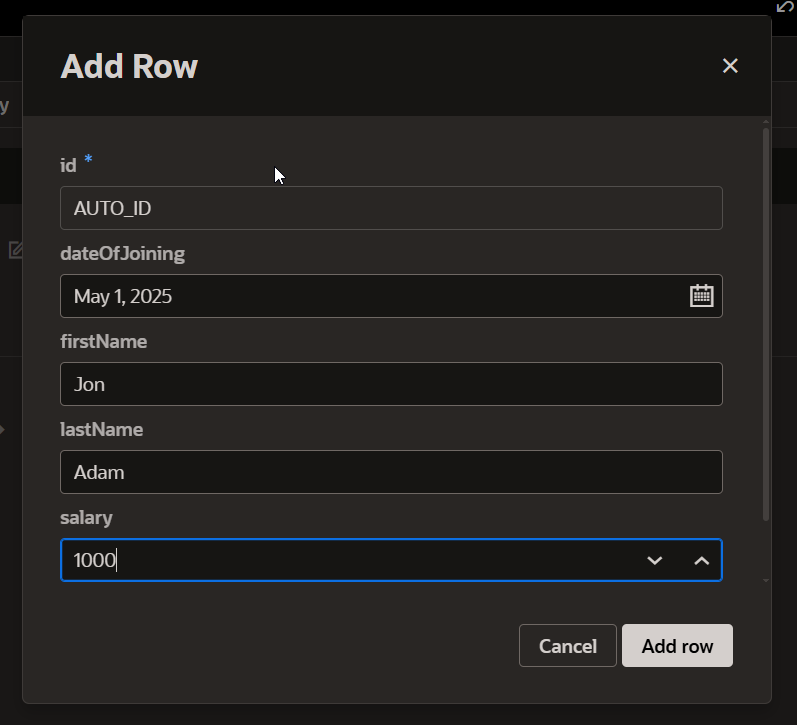Click the dateOfJoining label
Screen dimensions: 797x725
122,253
